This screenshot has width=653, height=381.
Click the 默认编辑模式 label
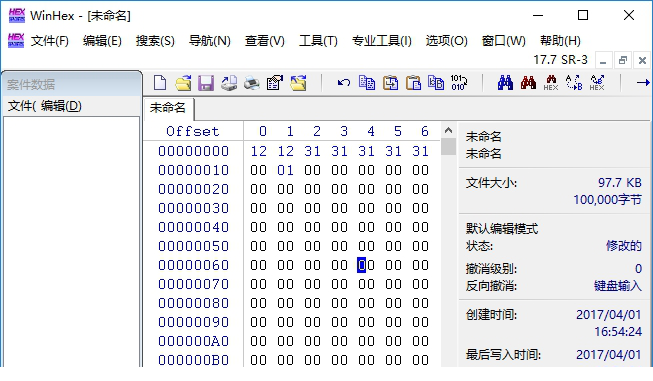(x=502, y=229)
